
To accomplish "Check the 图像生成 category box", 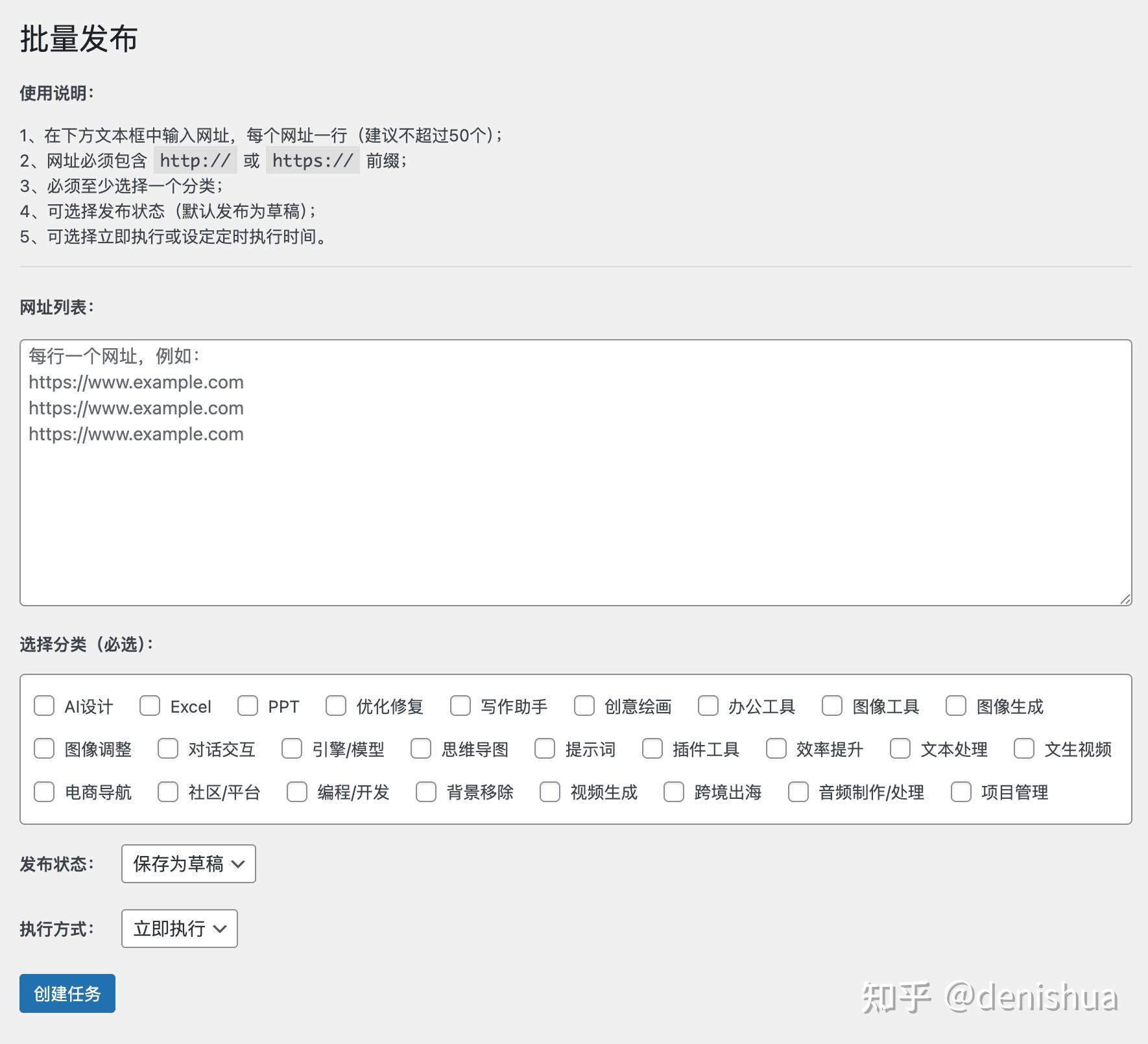I will click(956, 706).
